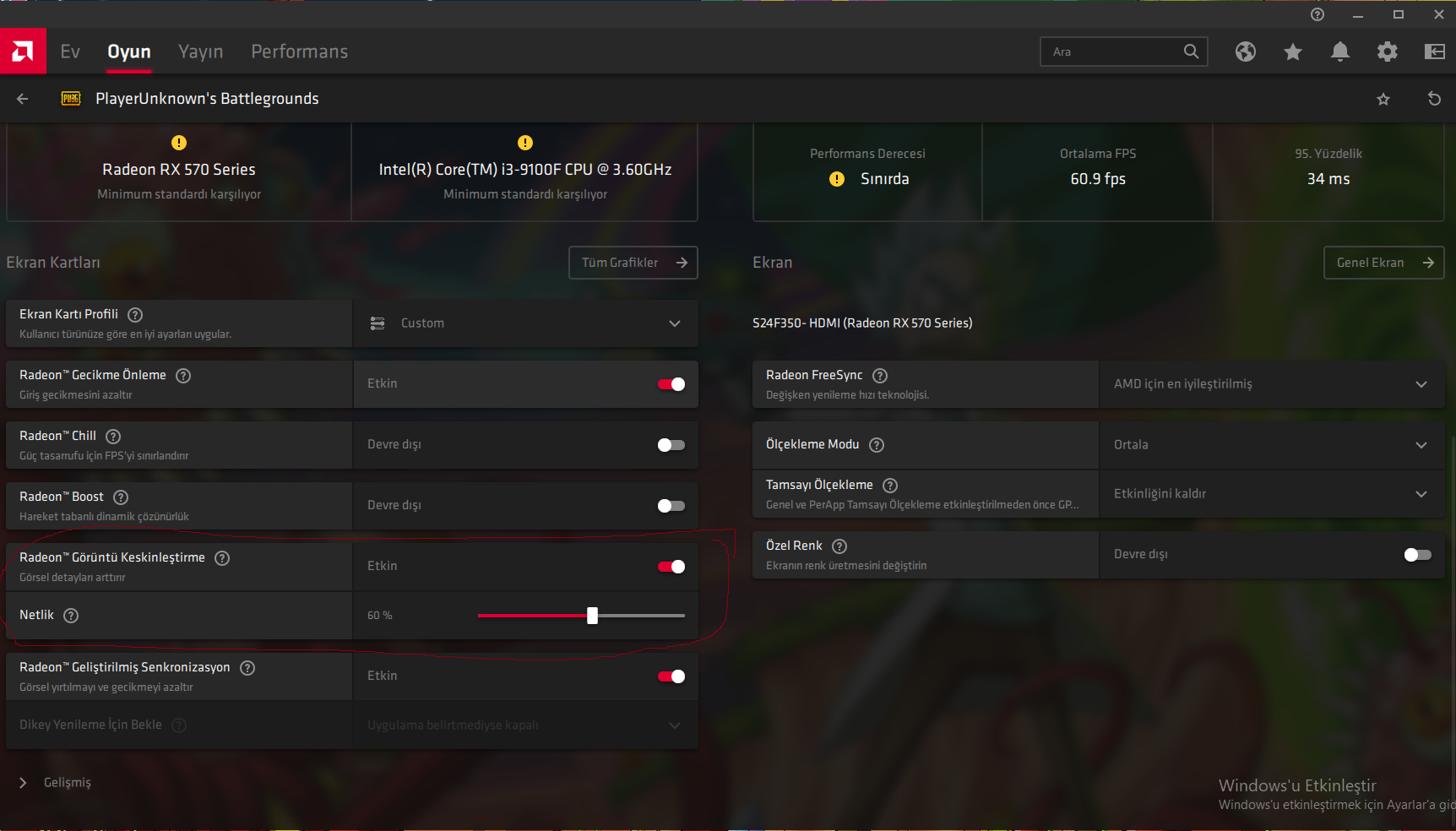The width and height of the screenshot is (1456, 831).
Task: Toggle the sidebar panel icon
Action: pos(1434,52)
